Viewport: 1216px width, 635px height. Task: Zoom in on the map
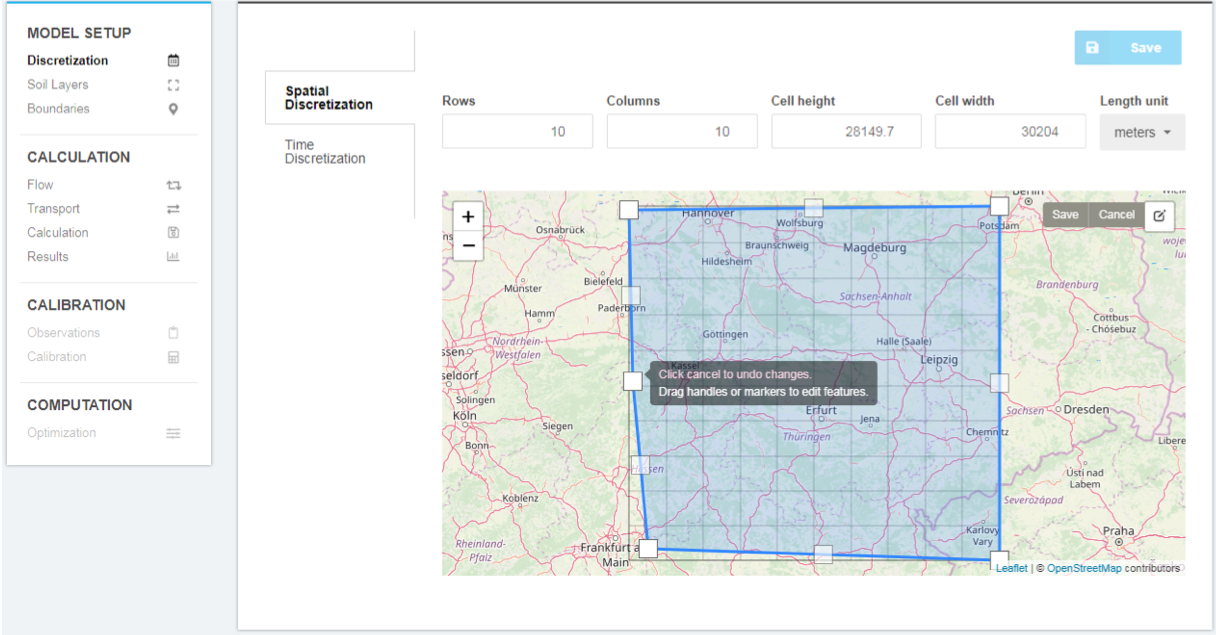tap(468, 217)
